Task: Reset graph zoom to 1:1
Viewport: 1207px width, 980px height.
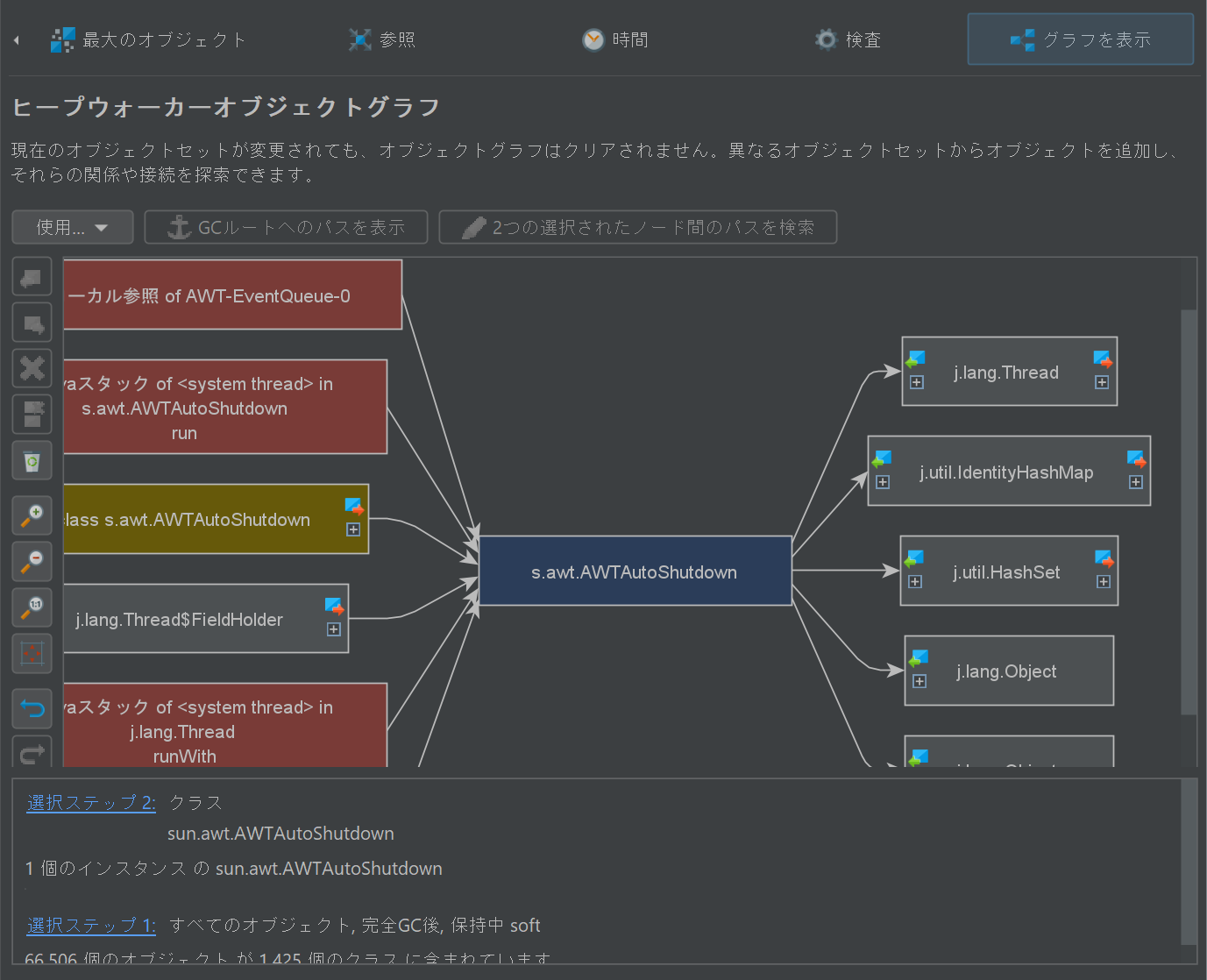Action: [x=32, y=607]
